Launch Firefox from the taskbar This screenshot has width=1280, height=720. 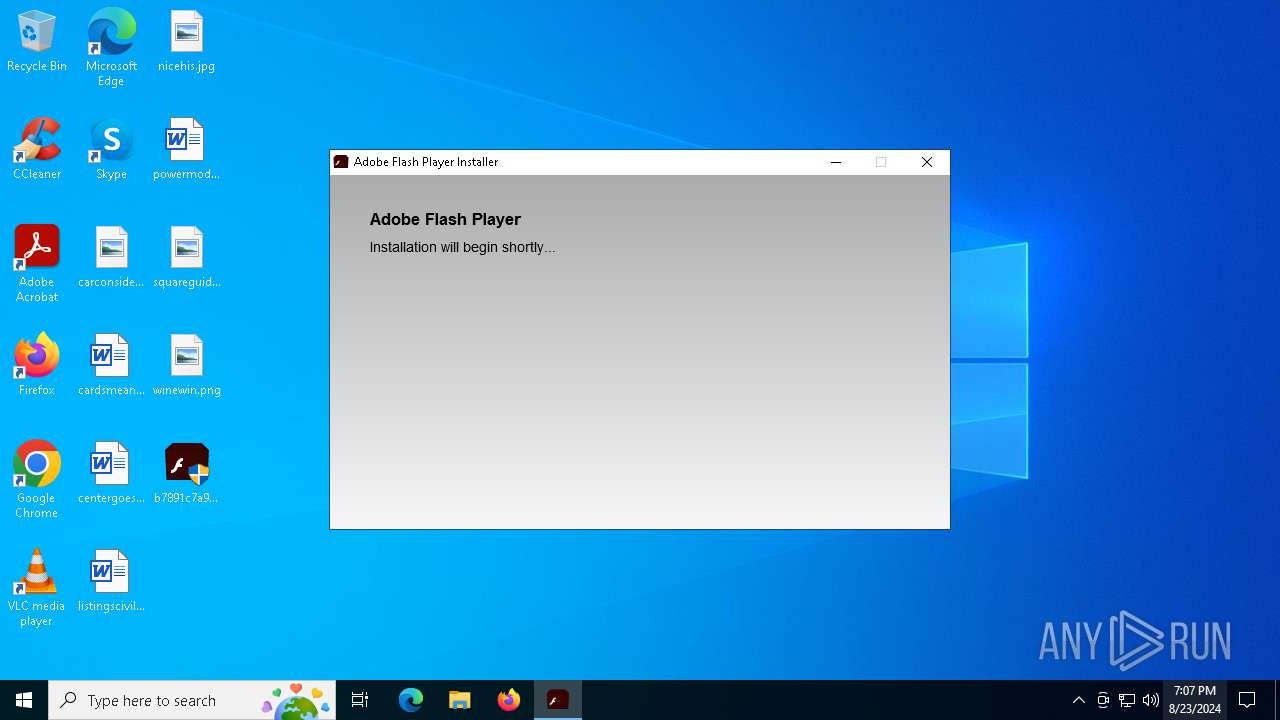click(x=509, y=700)
